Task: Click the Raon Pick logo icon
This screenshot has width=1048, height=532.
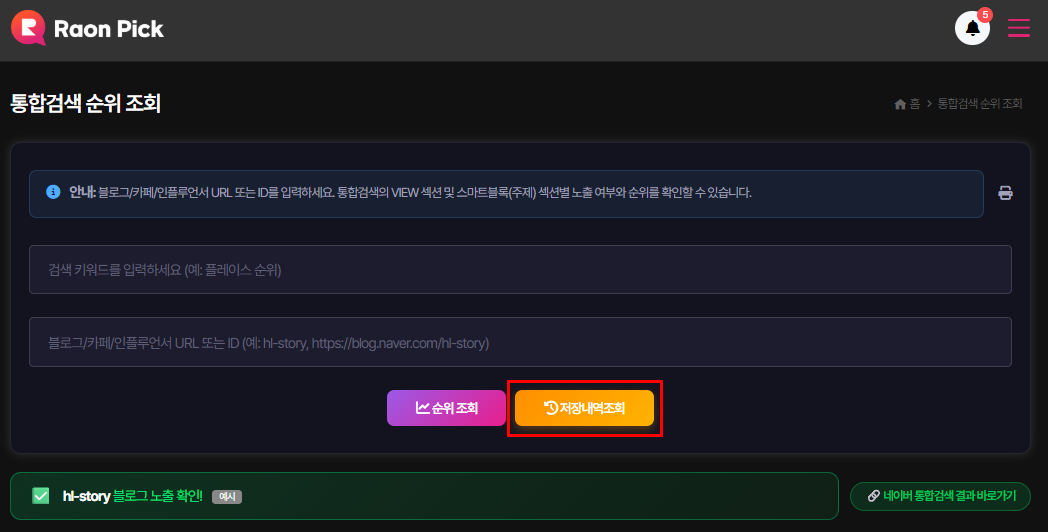Action: click(28, 28)
